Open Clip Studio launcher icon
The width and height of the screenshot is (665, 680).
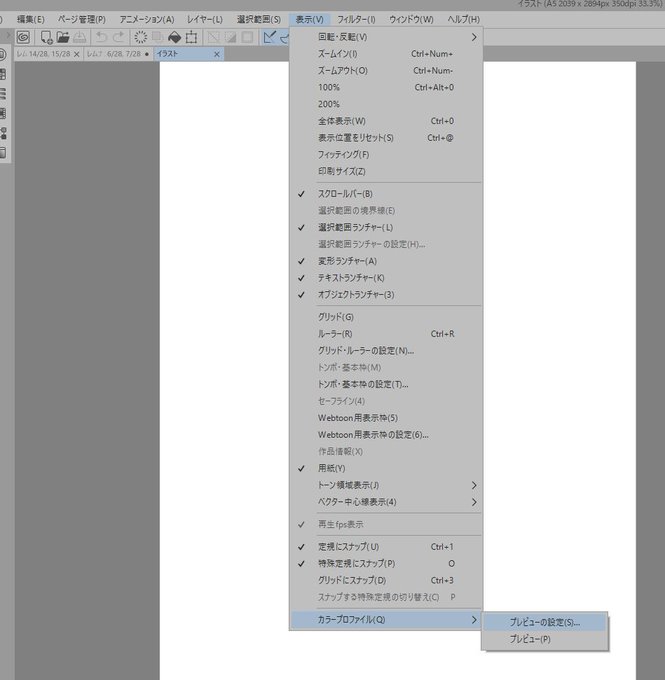[23, 37]
